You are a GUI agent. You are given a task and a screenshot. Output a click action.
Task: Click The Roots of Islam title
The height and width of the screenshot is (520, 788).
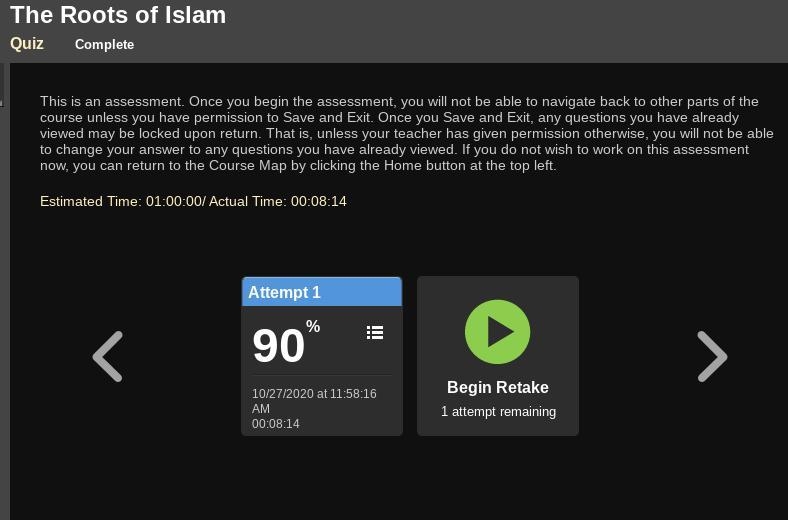coord(118,15)
